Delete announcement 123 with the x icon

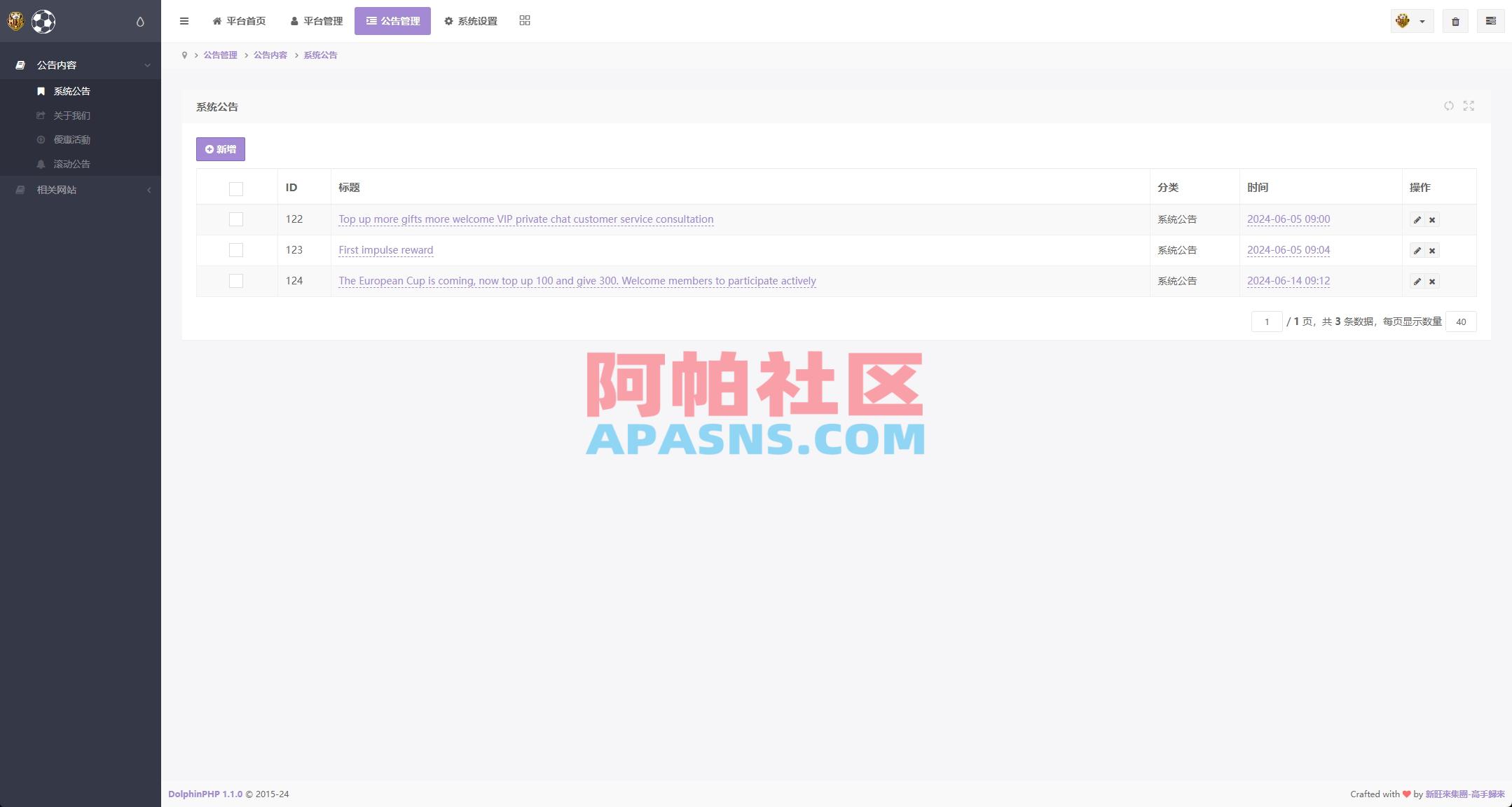coord(1432,250)
